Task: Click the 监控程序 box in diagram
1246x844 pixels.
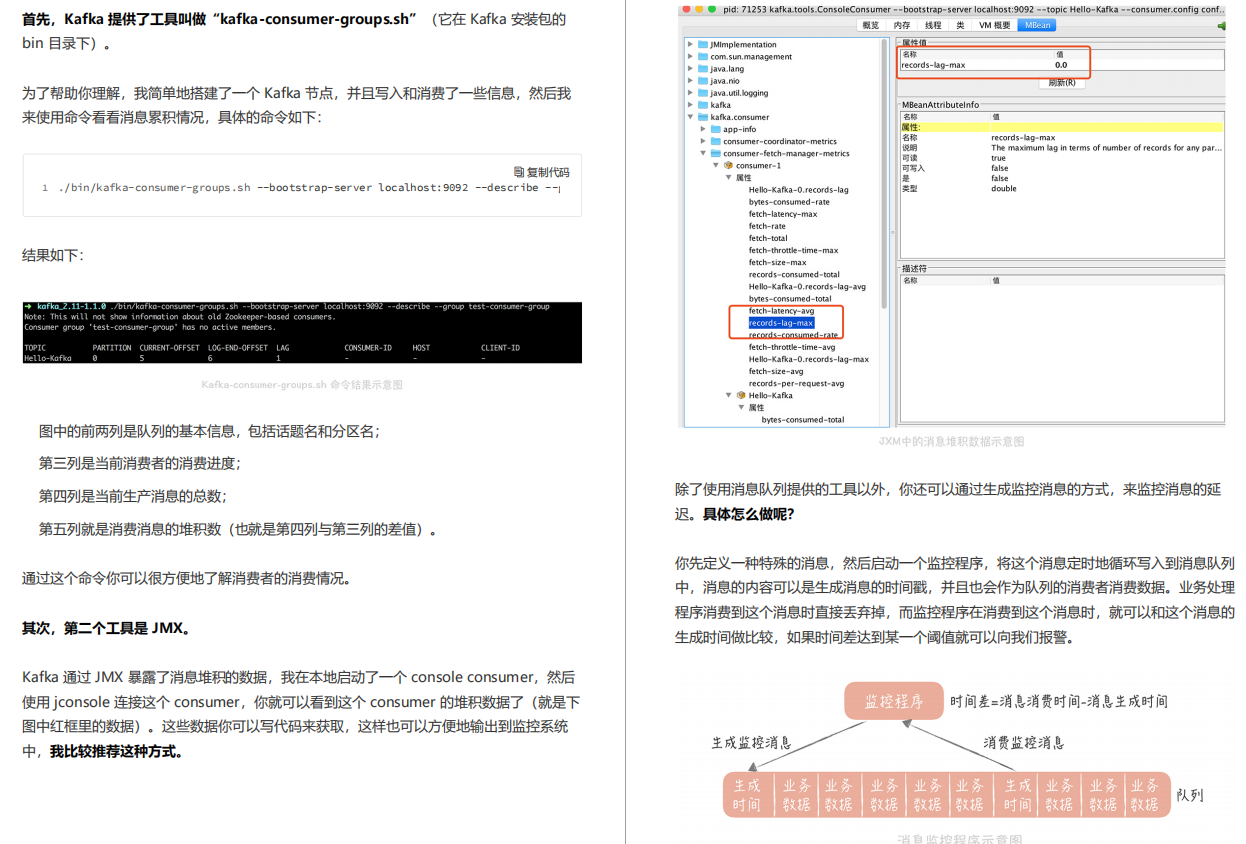Action: coord(894,701)
